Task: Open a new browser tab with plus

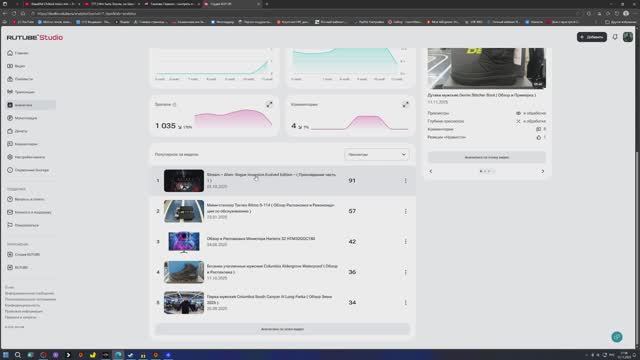Action: pos(267,4)
